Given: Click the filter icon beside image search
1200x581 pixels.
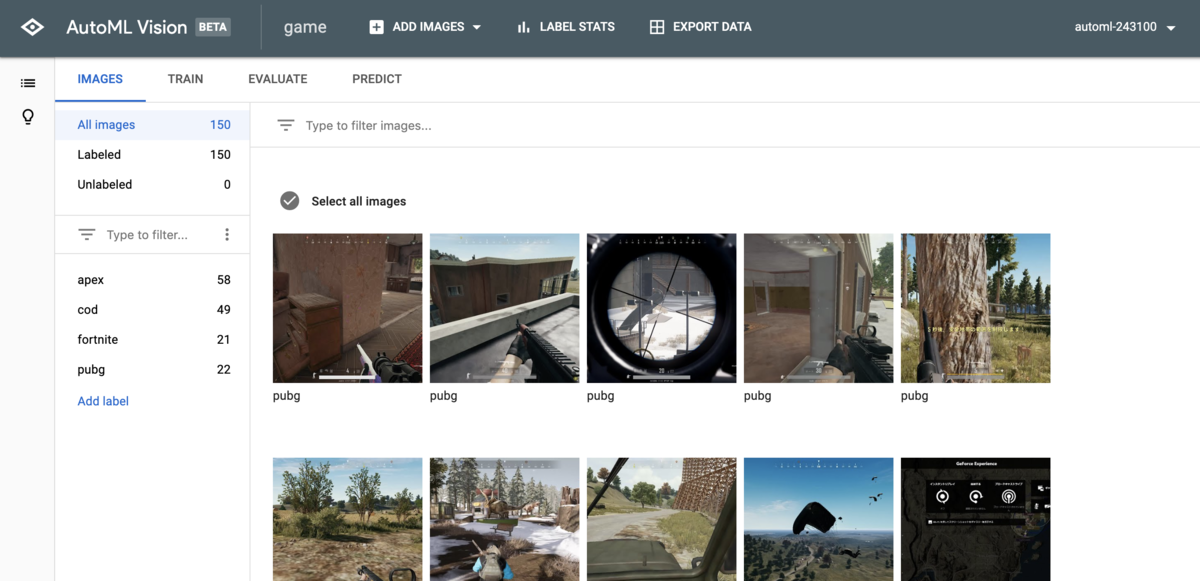Looking at the screenshot, I should tap(286, 126).
